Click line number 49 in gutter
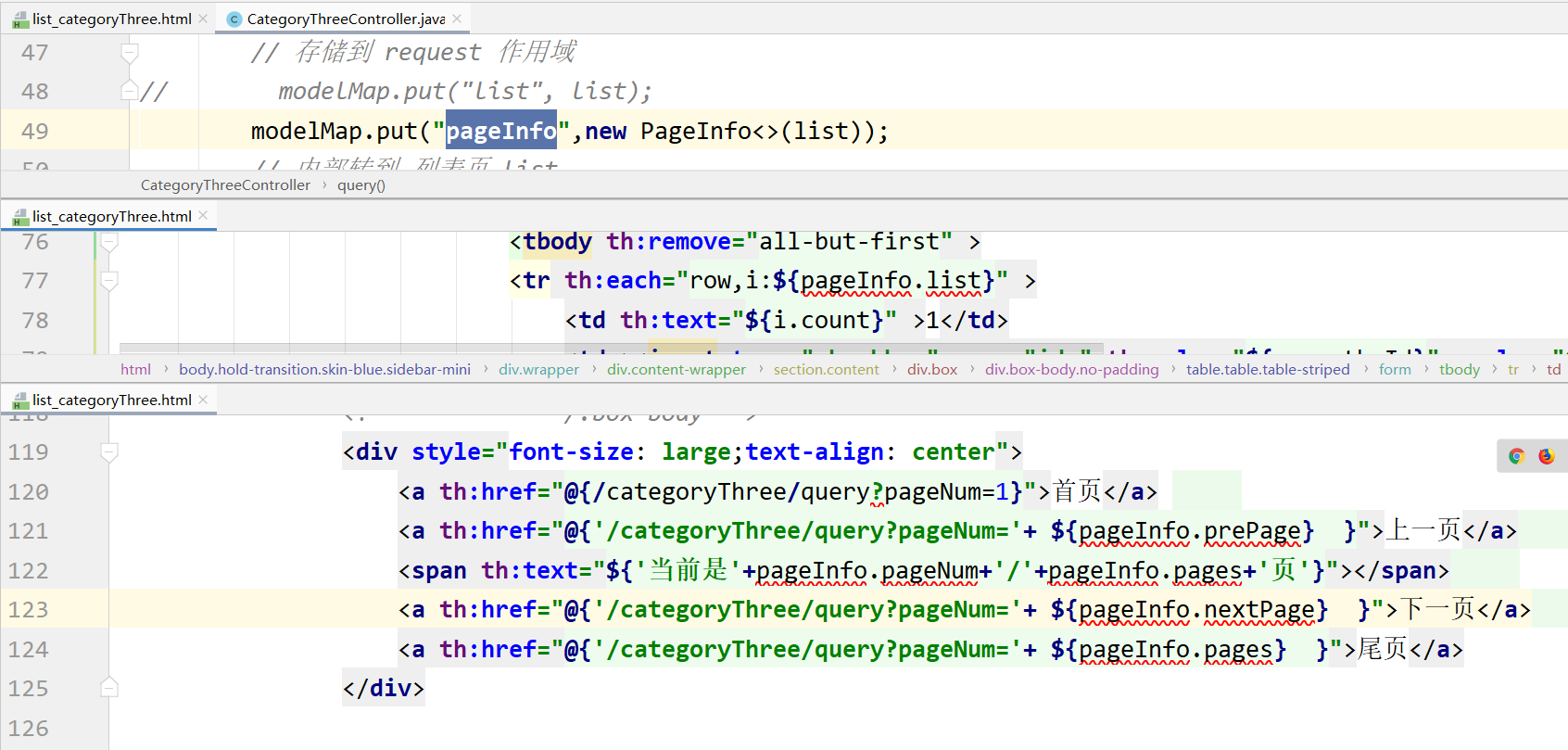The width and height of the screenshot is (1568, 750). point(35,131)
